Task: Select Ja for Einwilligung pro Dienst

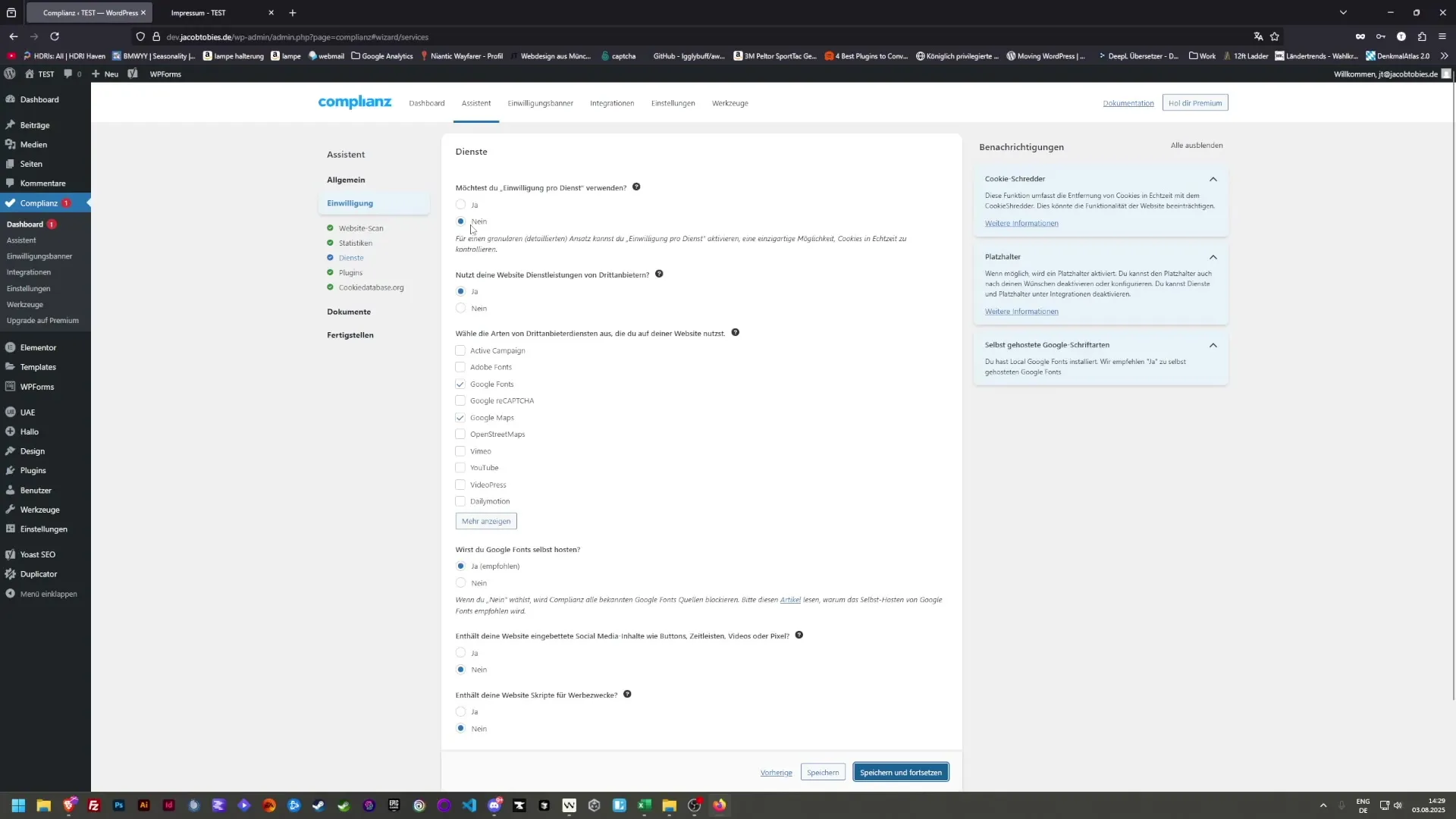Action: click(460, 205)
